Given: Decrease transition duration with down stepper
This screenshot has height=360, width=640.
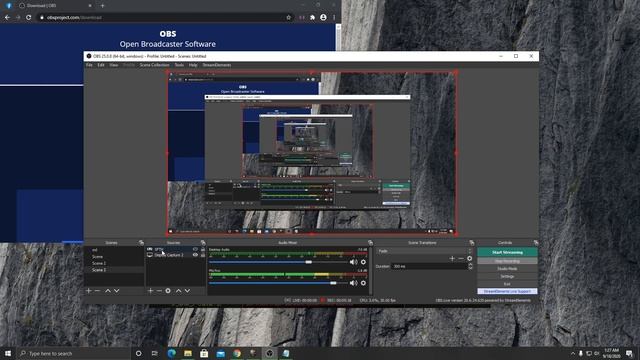Looking at the screenshot, I should point(470,268).
